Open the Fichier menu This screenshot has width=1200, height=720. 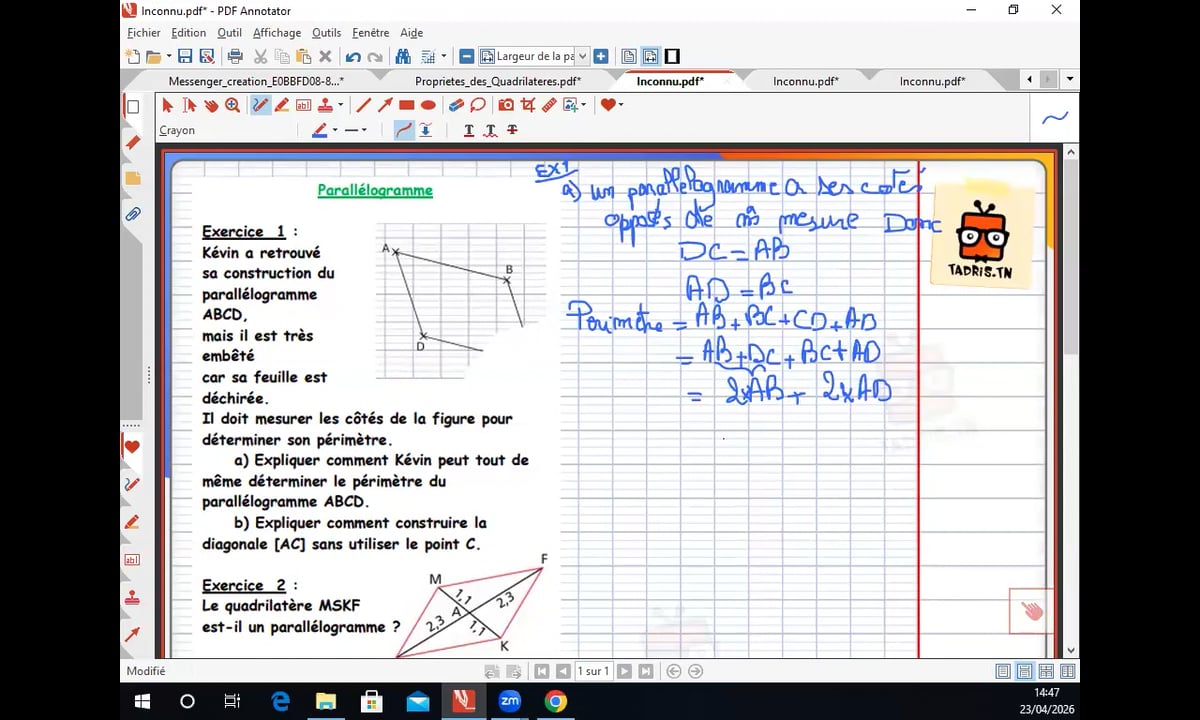pyautogui.click(x=144, y=33)
